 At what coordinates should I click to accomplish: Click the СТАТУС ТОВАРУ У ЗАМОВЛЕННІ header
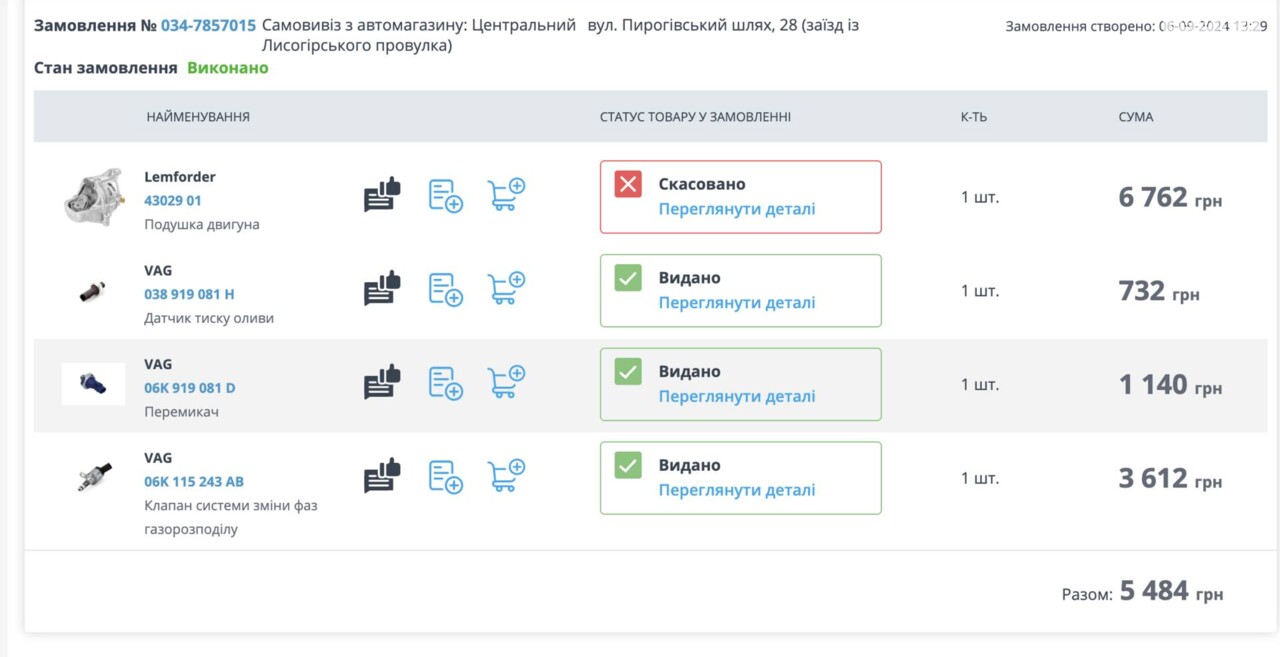[x=695, y=117]
